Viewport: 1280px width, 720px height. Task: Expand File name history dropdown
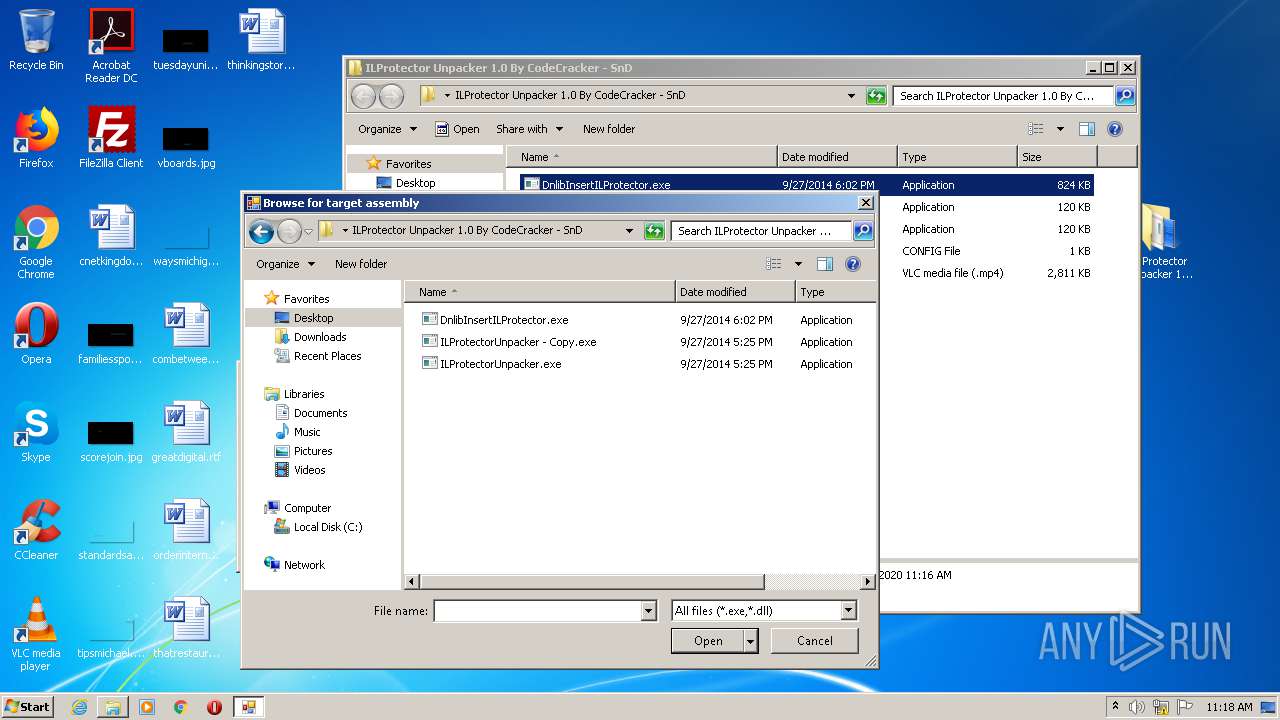click(649, 611)
